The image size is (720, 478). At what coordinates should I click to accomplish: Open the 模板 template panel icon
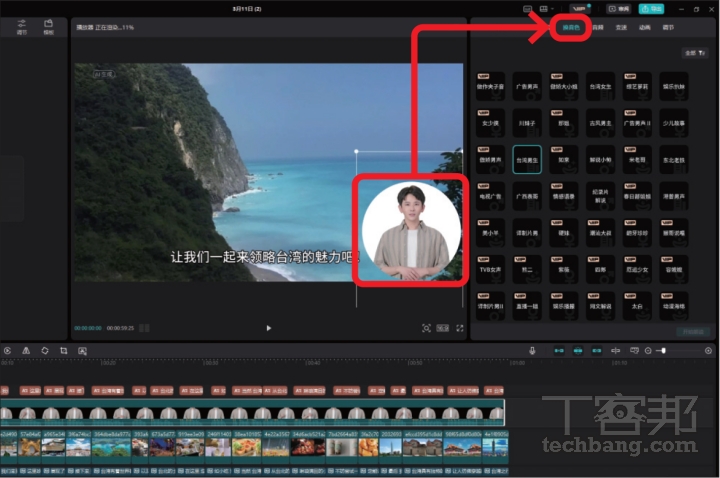[x=48, y=27]
